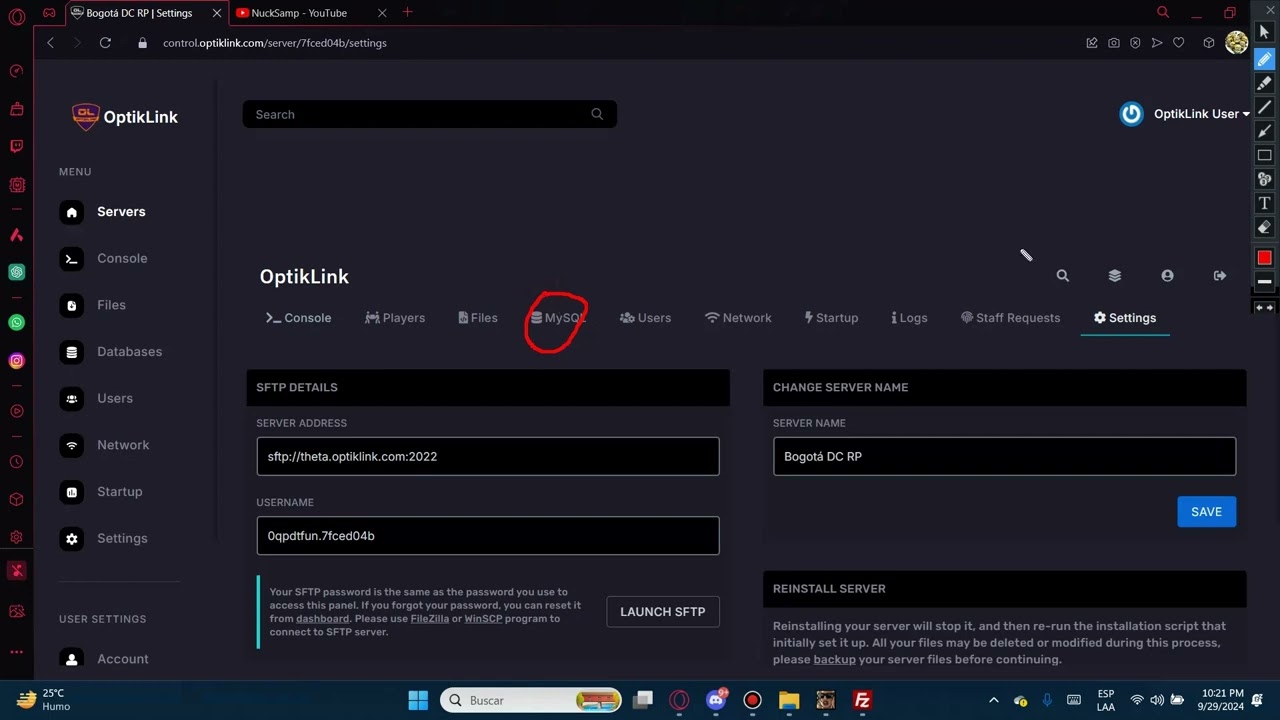Switch to NuckSamp YouTube browser tab
The height and width of the screenshot is (720, 1280).
(x=298, y=13)
